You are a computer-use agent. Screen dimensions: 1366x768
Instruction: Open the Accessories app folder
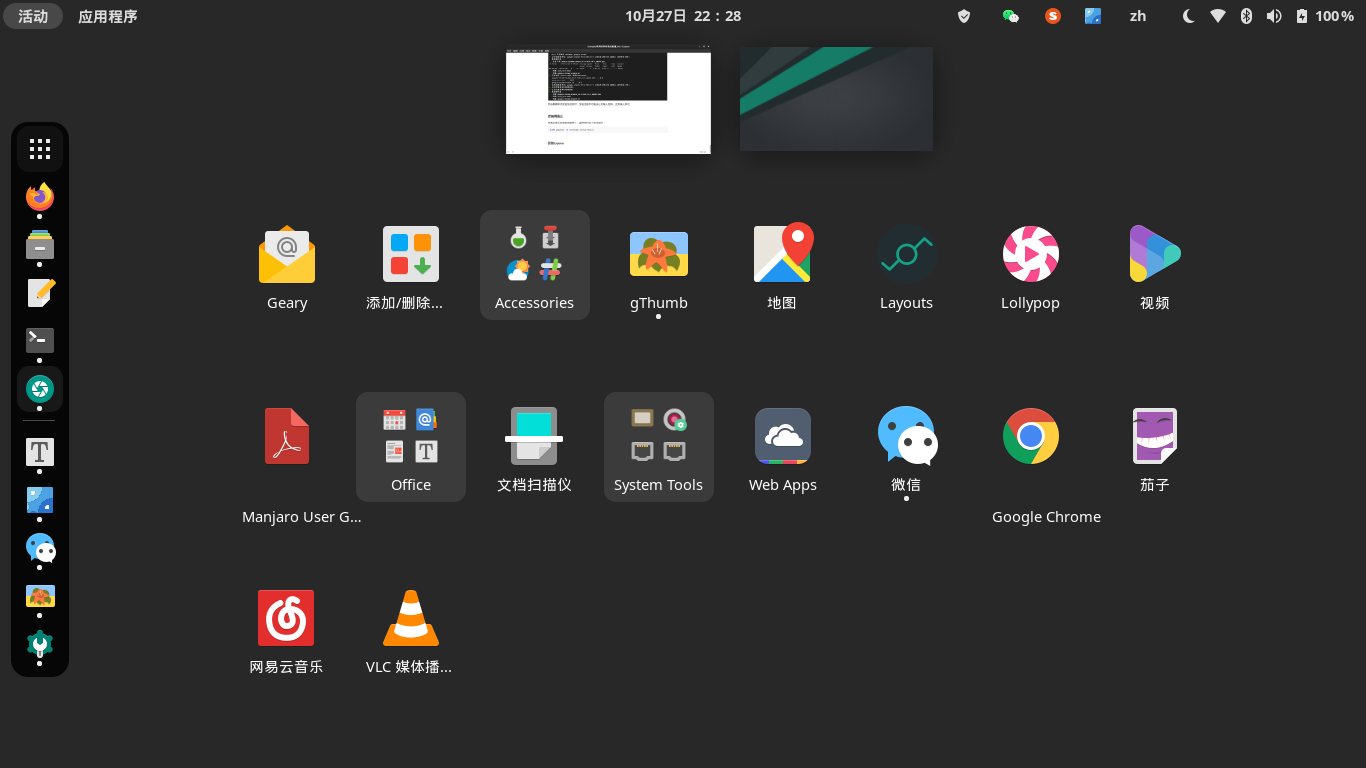pyautogui.click(x=534, y=265)
